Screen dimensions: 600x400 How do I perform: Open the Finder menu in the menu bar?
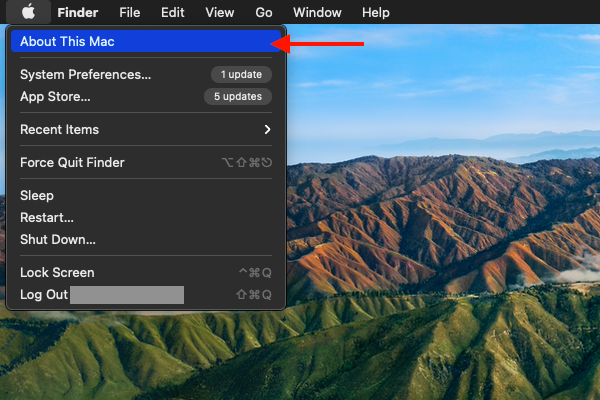tap(78, 13)
